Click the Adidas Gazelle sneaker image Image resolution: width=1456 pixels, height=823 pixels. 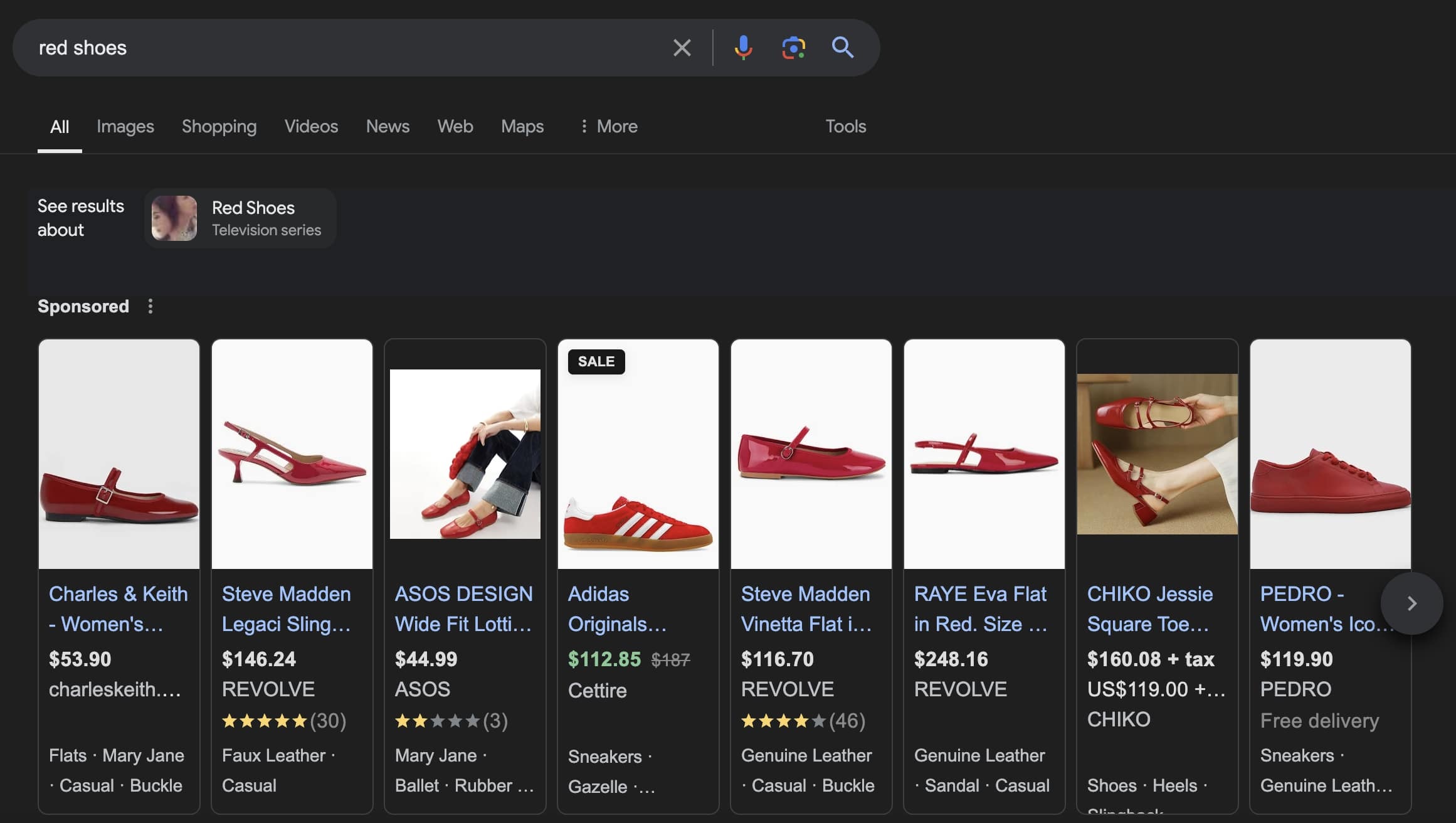tap(638, 454)
